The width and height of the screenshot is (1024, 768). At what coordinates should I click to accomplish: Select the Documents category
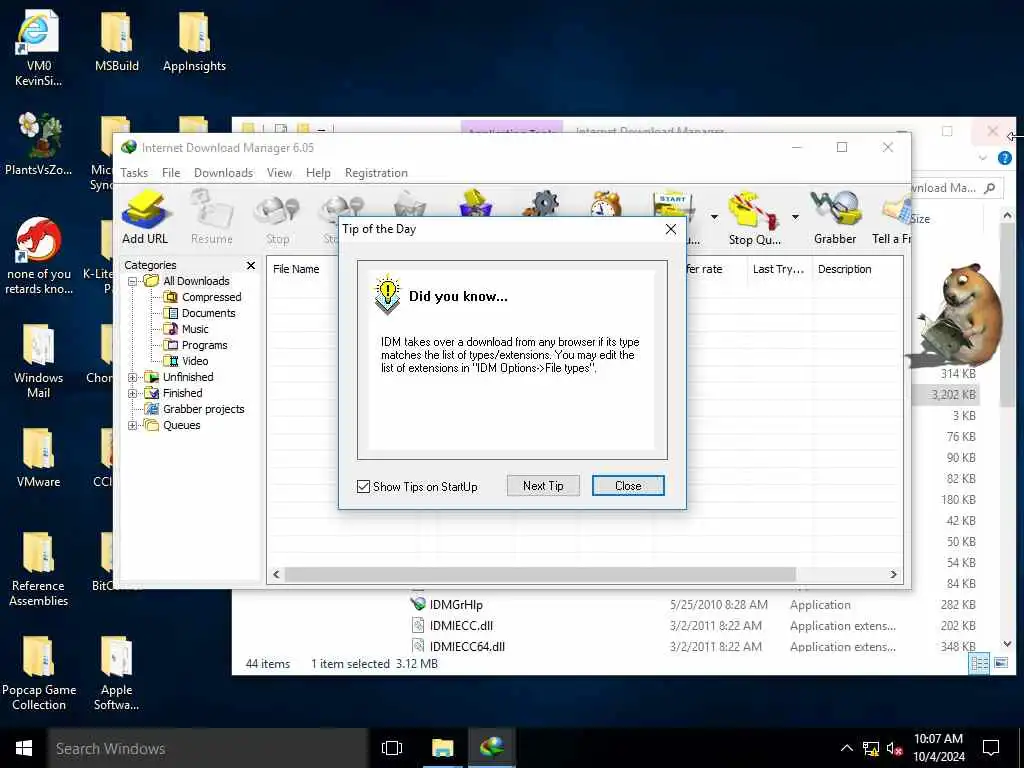(208, 313)
